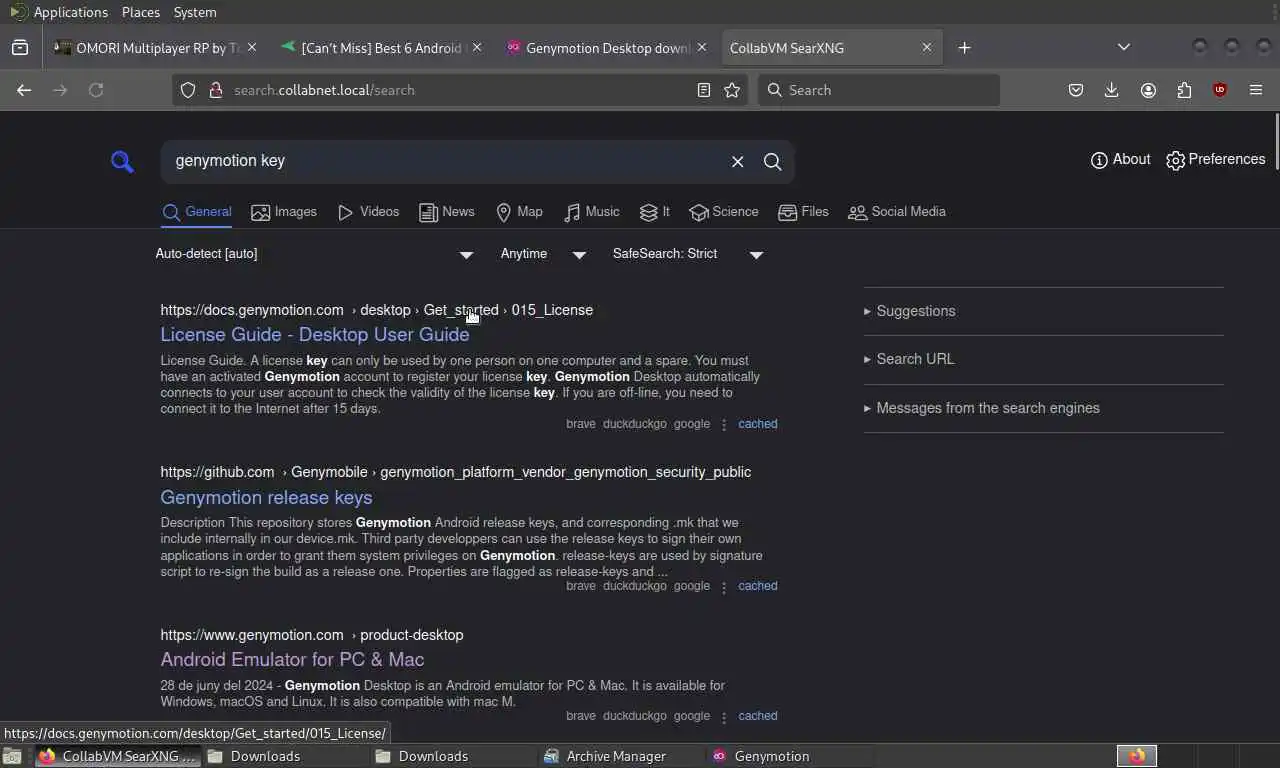Switch to the Videos category
Image resolution: width=1280 pixels, height=768 pixels.
pos(368,212)
